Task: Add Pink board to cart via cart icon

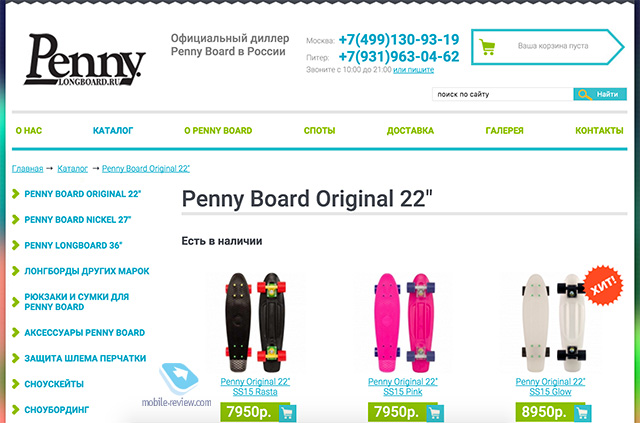Action: [435, 413]
